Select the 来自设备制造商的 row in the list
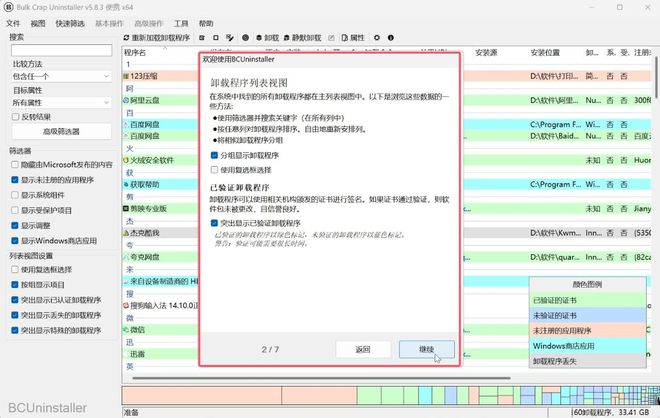The image size is (660, 418). [x=160, y=281]
